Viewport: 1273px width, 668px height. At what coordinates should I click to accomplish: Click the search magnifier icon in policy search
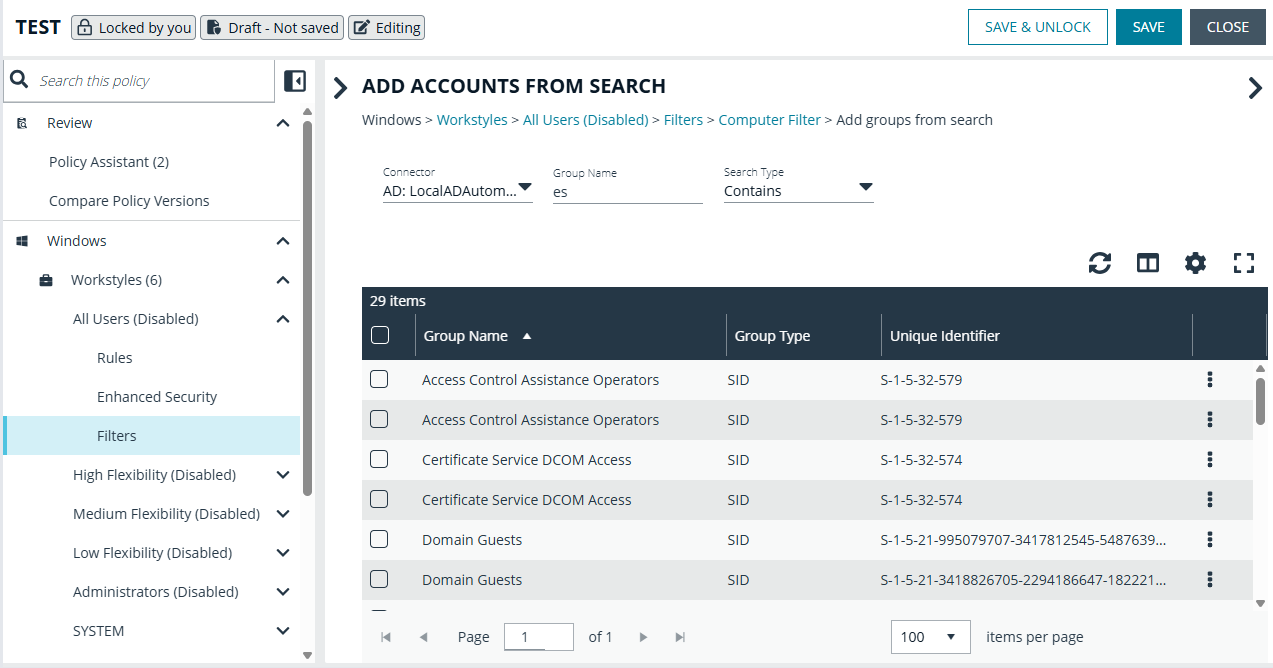tap(19, 80)
